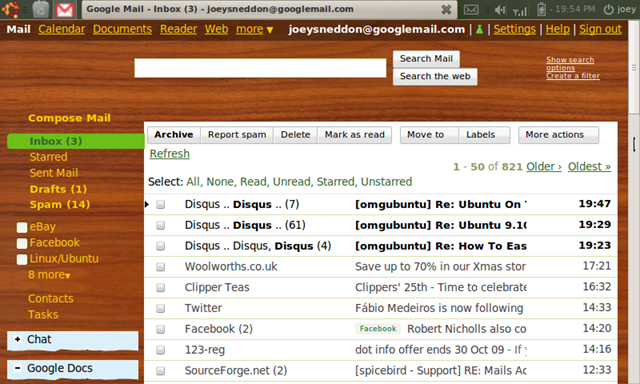Screen dimensions: 640x384
Task: Go to Web in the top navigation
Action: (216, 29)
